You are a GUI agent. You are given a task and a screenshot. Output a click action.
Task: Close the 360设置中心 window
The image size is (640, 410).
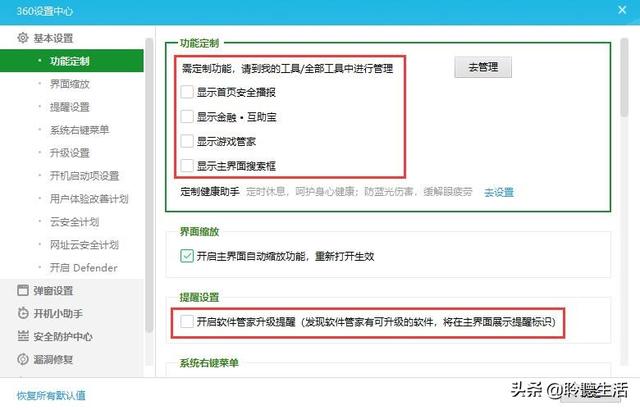click(x=622, y=10)
